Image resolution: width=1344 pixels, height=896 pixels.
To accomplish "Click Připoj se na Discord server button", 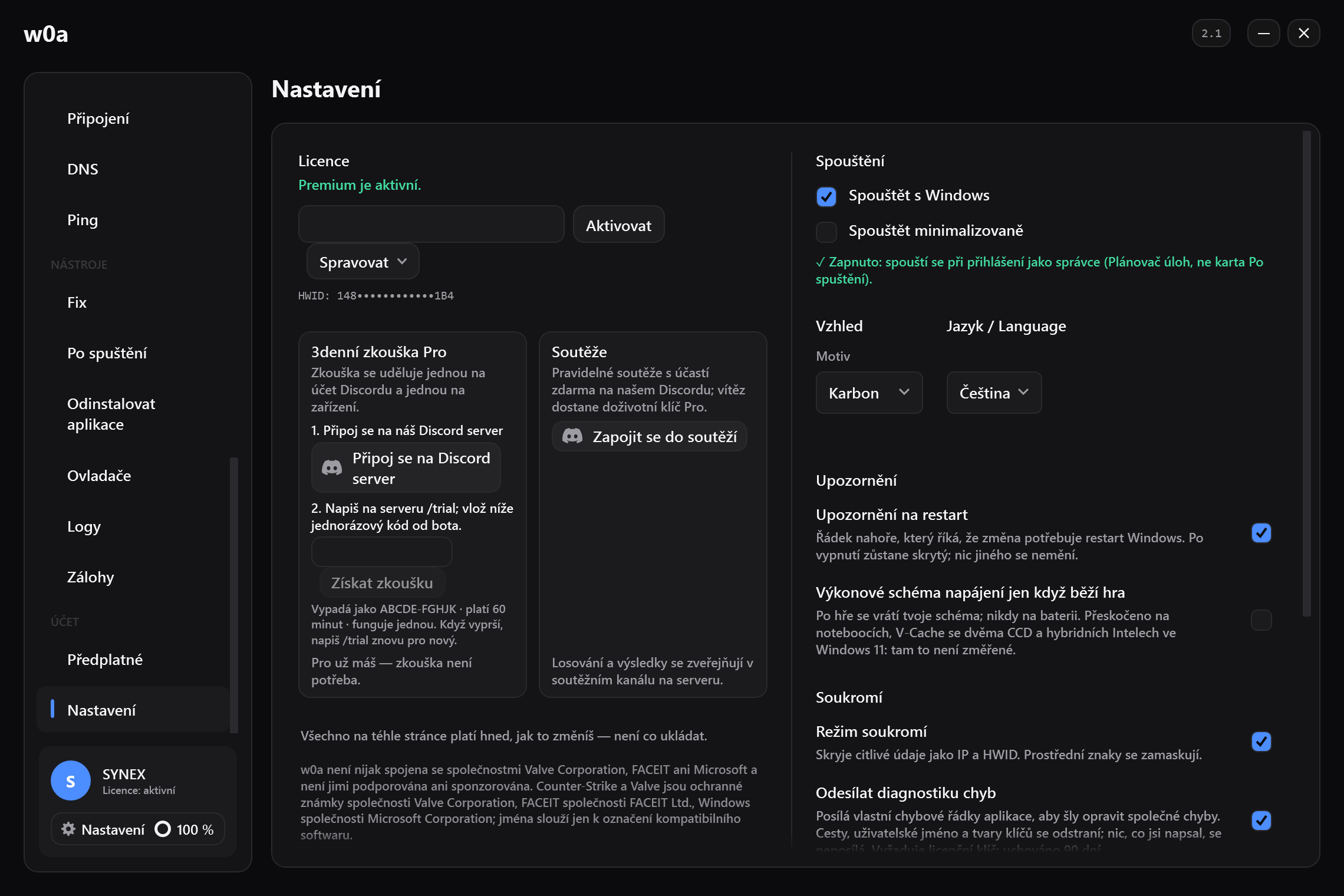I will point(406,468).
